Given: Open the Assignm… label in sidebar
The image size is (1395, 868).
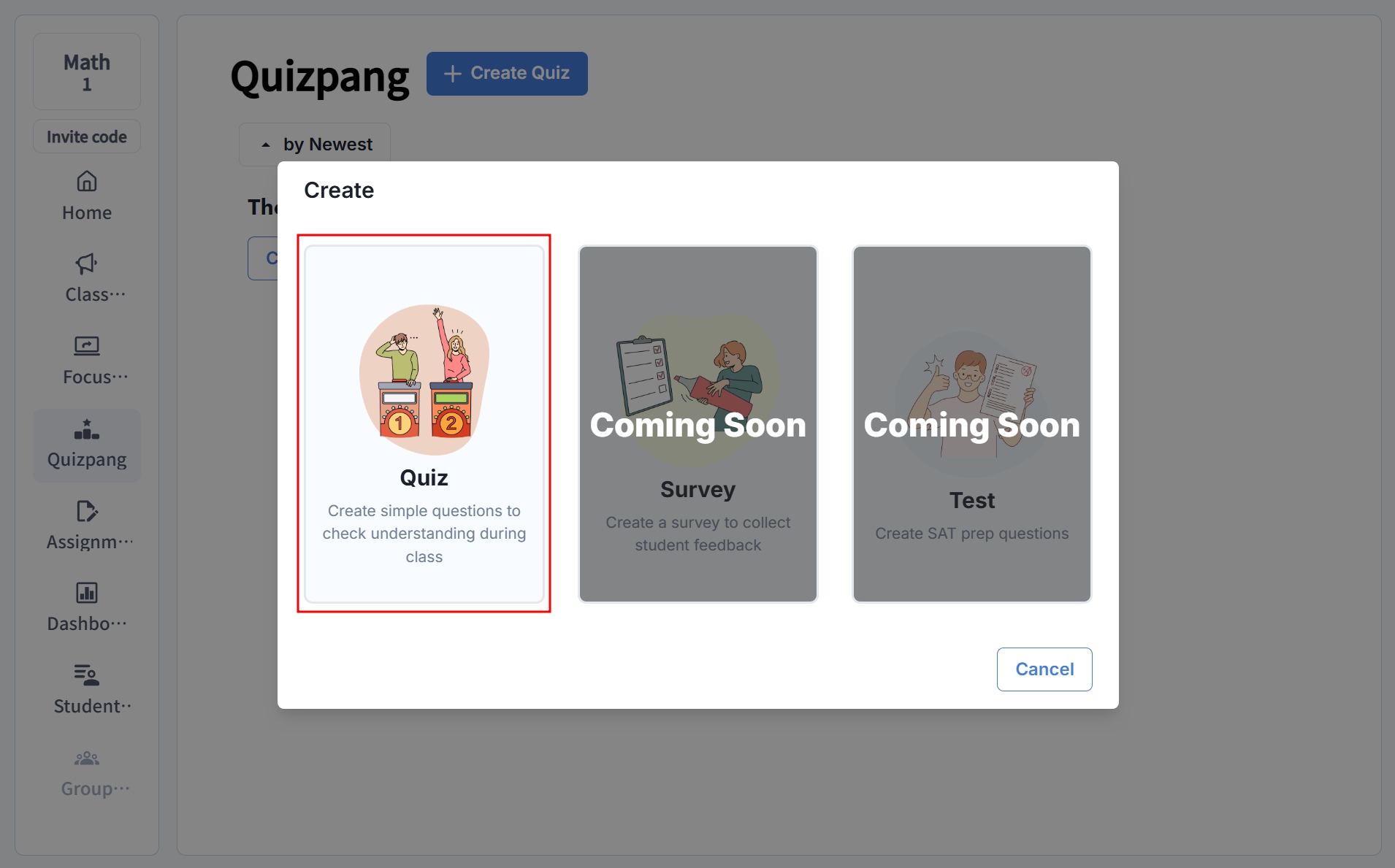Looking at the screenshot, I should (90, 542).
